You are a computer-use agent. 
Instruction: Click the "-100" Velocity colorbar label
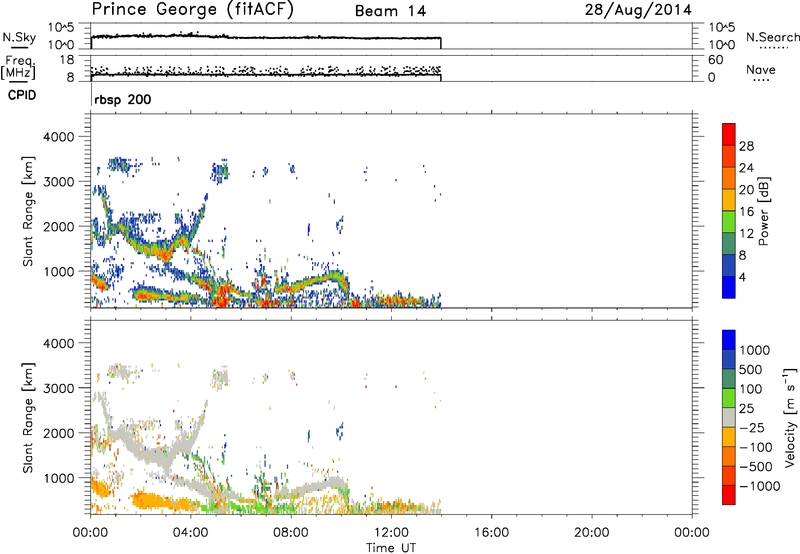[756, 447]
